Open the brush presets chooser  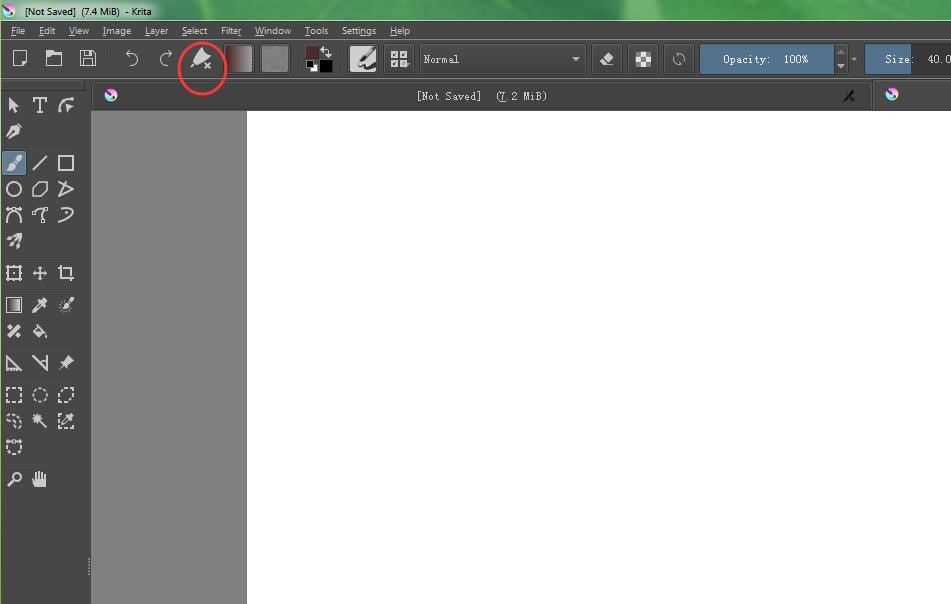[399, 59]
